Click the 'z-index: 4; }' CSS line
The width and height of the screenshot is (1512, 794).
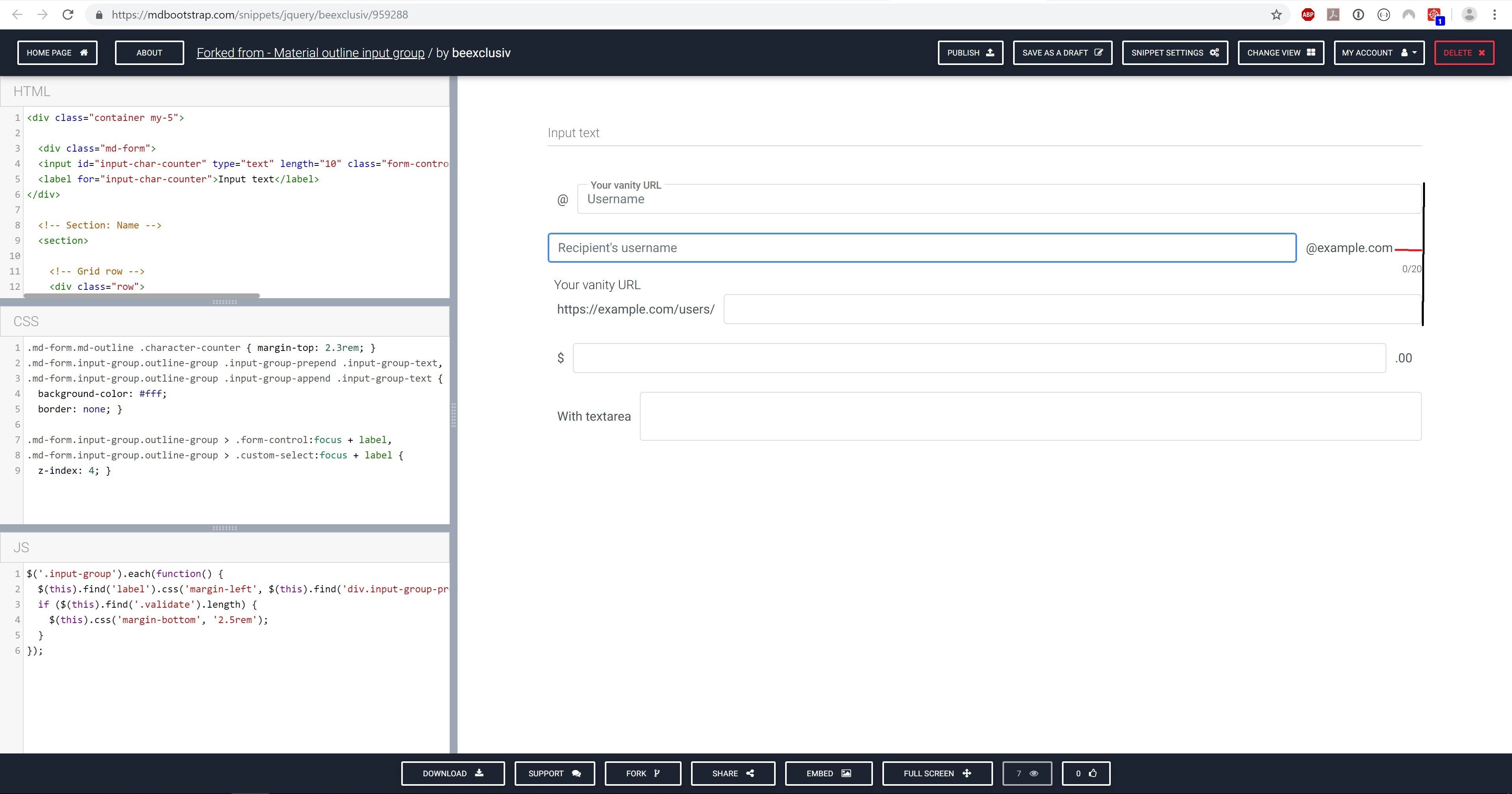point(74,471)
